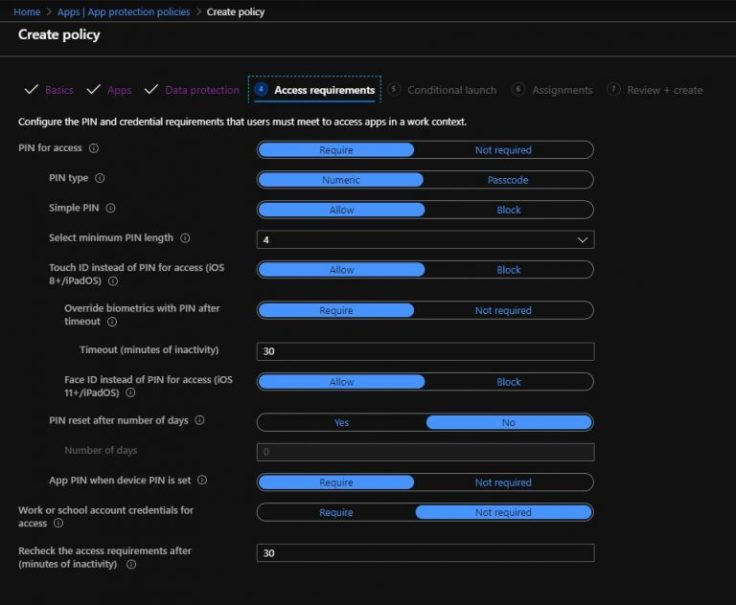The image size is (736, 605).
Task: Block Simple PIN option
Action: point(508,210)
